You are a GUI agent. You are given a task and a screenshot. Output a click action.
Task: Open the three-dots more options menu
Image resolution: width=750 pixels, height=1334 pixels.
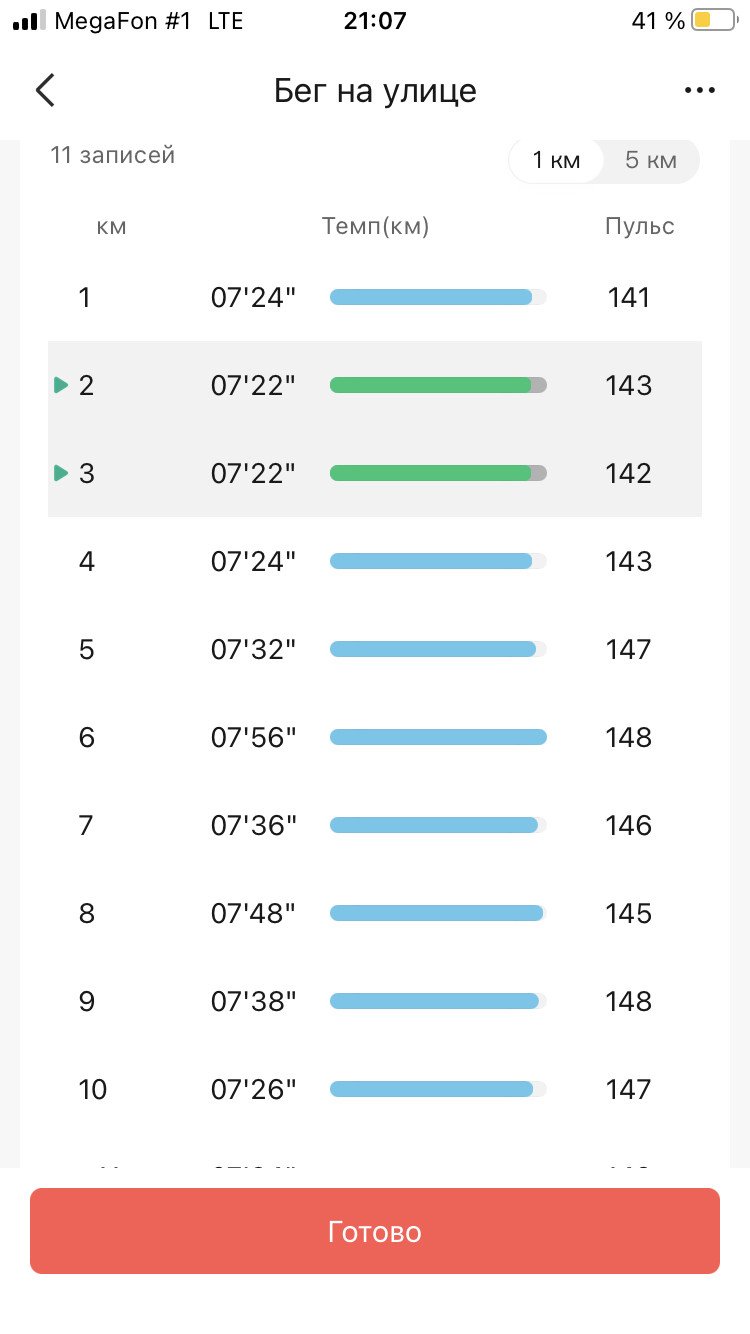(x=700, y=90)
